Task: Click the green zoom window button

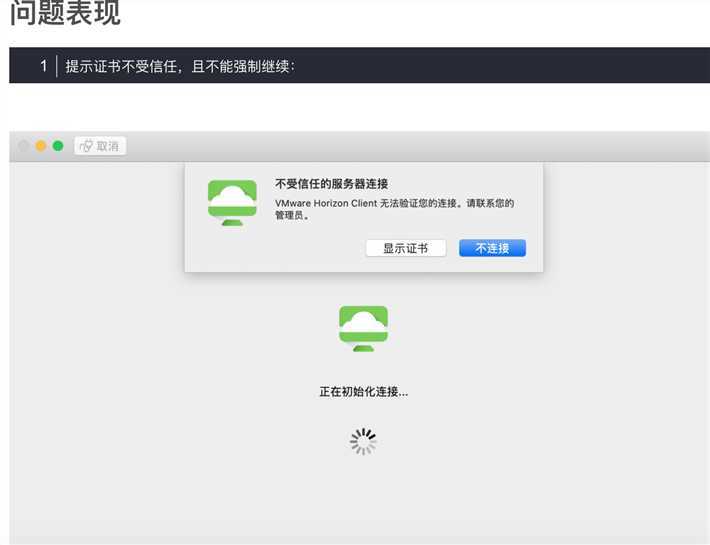Action: pyautogui.click(x=58, y=146)
